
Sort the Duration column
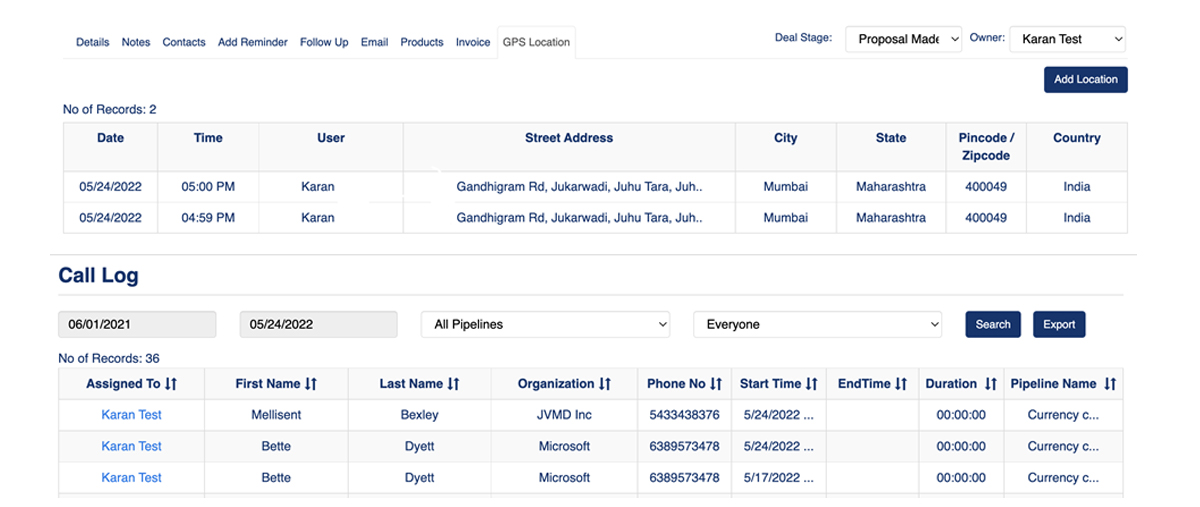click(990, 384)
